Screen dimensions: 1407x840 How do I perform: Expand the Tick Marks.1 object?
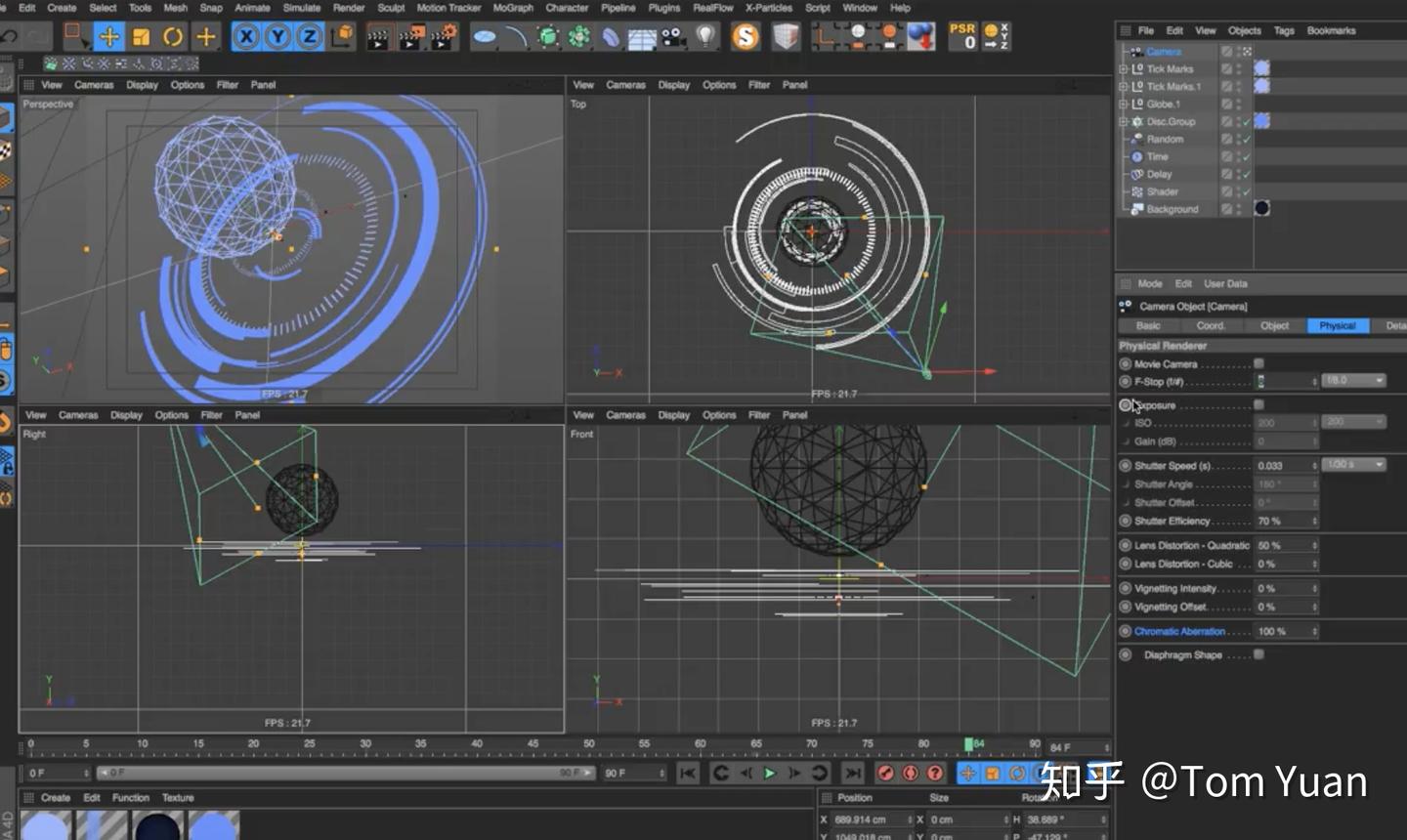click(x=1124, y=87)
